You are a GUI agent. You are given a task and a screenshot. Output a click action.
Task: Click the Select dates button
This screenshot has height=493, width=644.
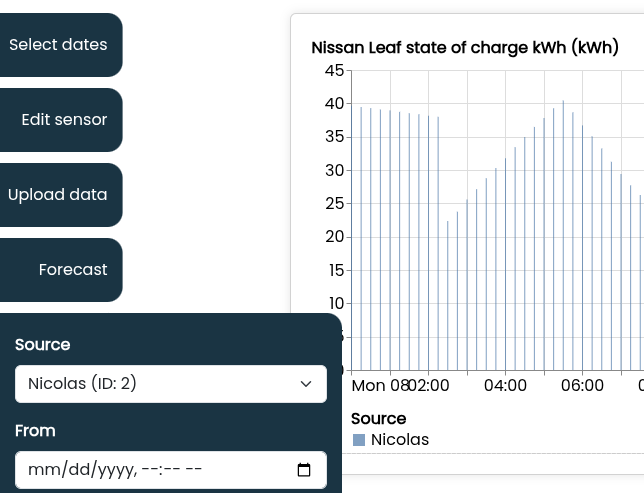click(x=58, y=45)
